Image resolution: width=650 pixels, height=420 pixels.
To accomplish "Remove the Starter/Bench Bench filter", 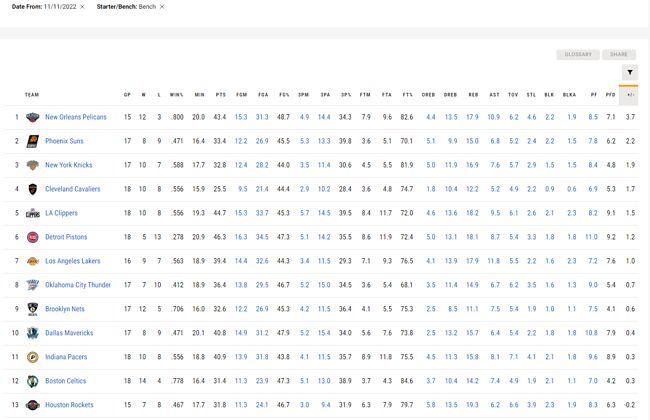I will point(162,7).
